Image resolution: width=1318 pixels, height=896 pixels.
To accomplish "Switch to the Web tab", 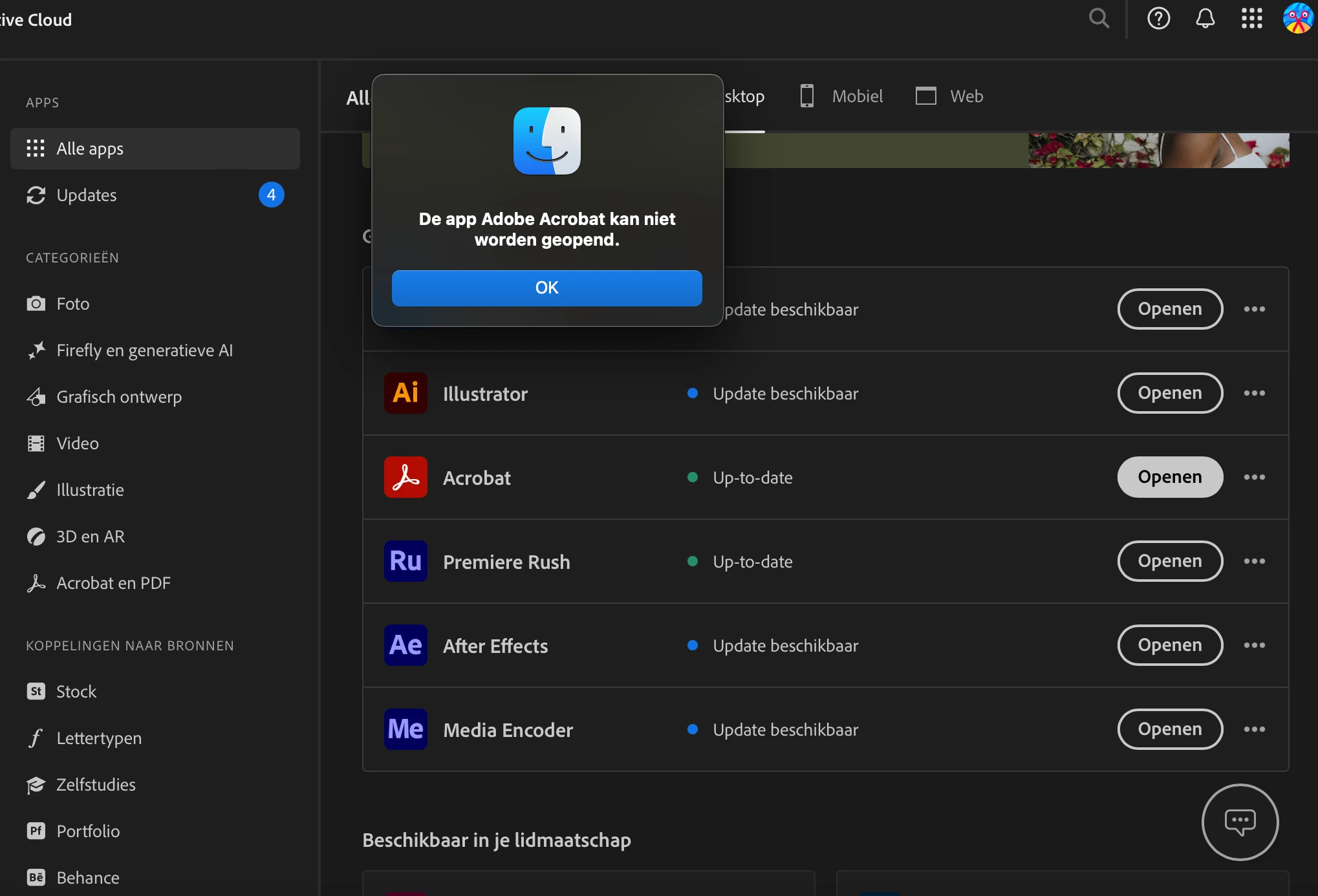I will point(949,96).
